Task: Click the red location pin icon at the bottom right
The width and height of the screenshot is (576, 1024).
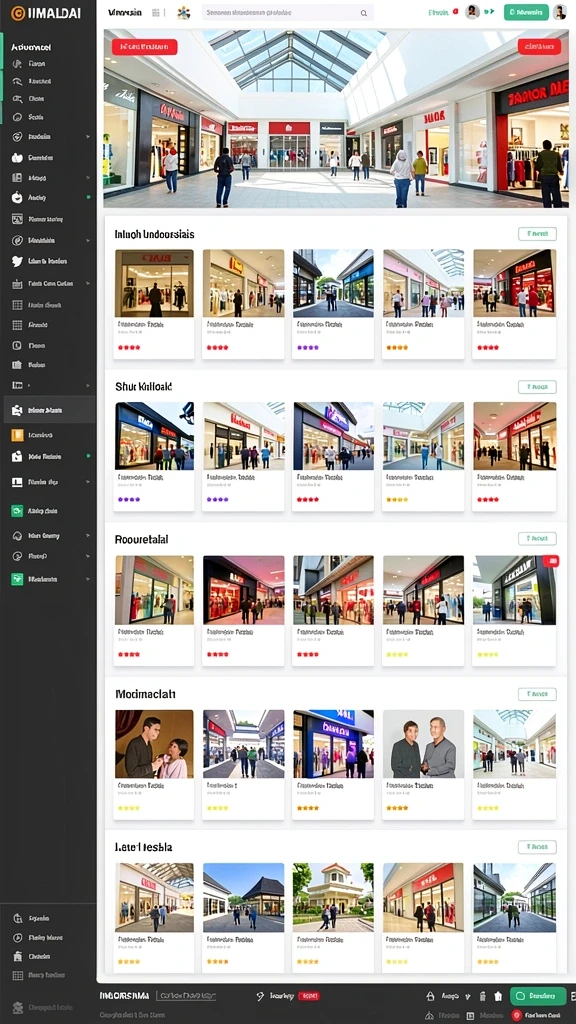Action: point(517,1016)
